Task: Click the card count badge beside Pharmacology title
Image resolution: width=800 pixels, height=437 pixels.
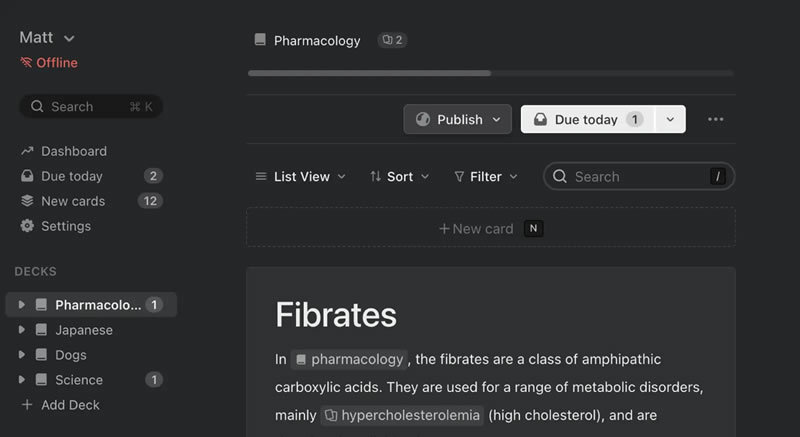Action: coord(392,40)
